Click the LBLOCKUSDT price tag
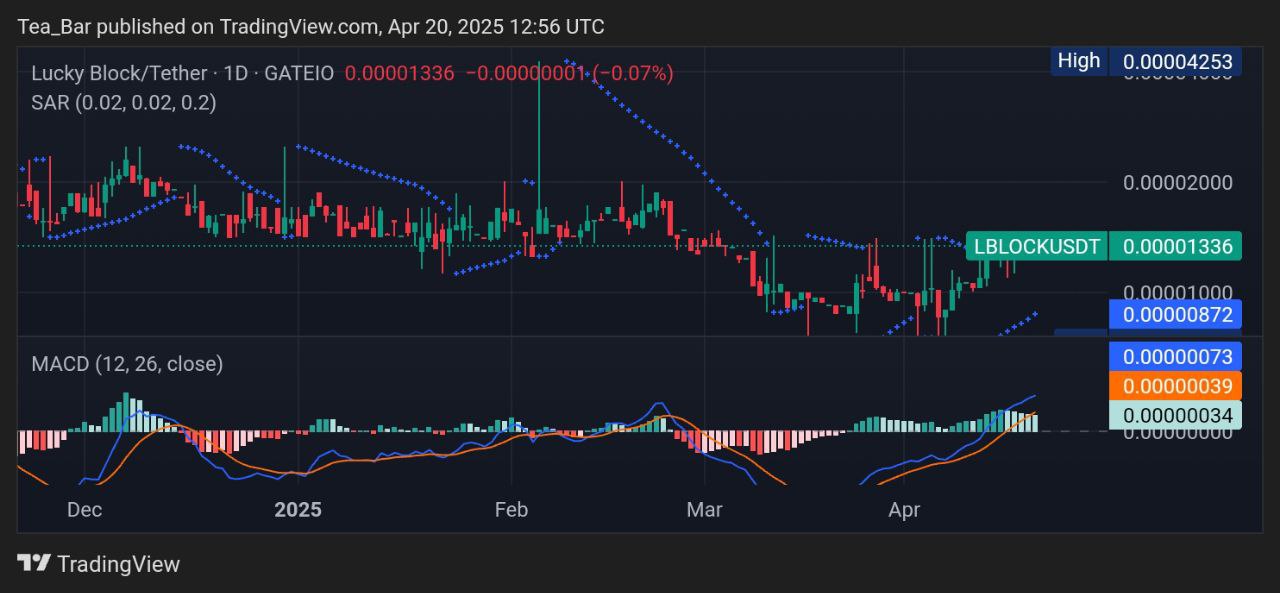This screenshot has width=1280, height=593. coord(1037,246)
